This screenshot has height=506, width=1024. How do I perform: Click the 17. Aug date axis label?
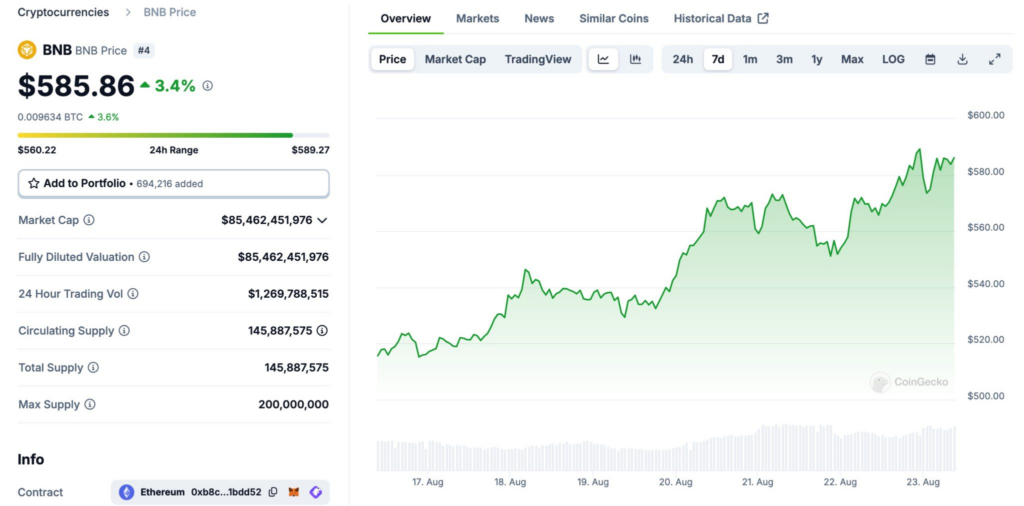[427, 482]
